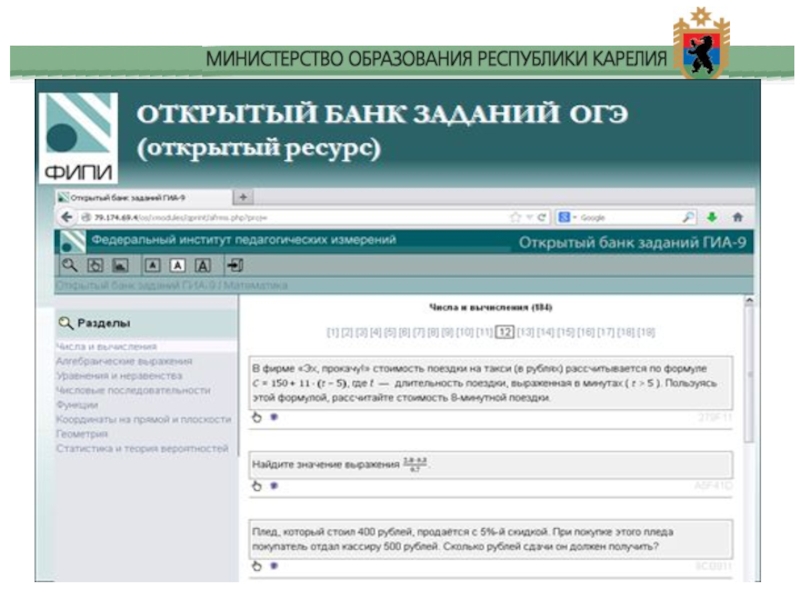Image resolution: width=800 pixels, height=600 pixels.
Task: Go to page [16] of tasks
Action: (x=586, y=332)
